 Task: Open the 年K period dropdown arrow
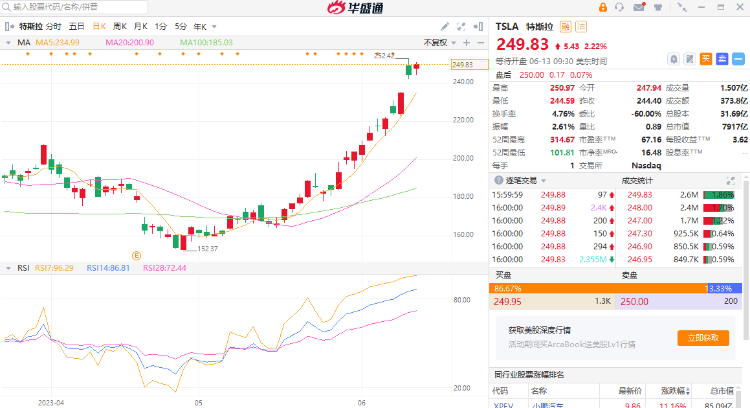click(214, 27)
